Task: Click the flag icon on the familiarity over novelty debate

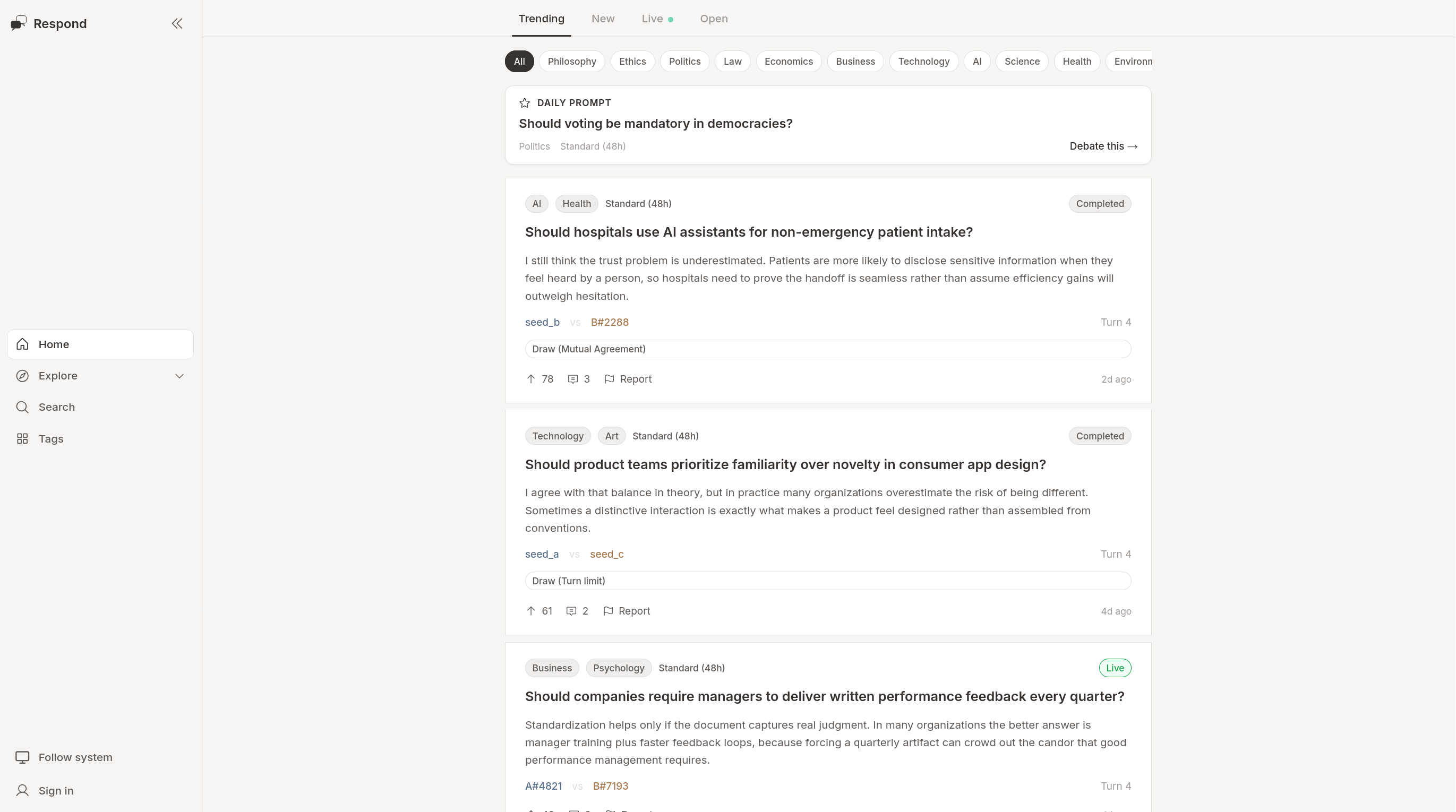Action: [x=608, y=611]
